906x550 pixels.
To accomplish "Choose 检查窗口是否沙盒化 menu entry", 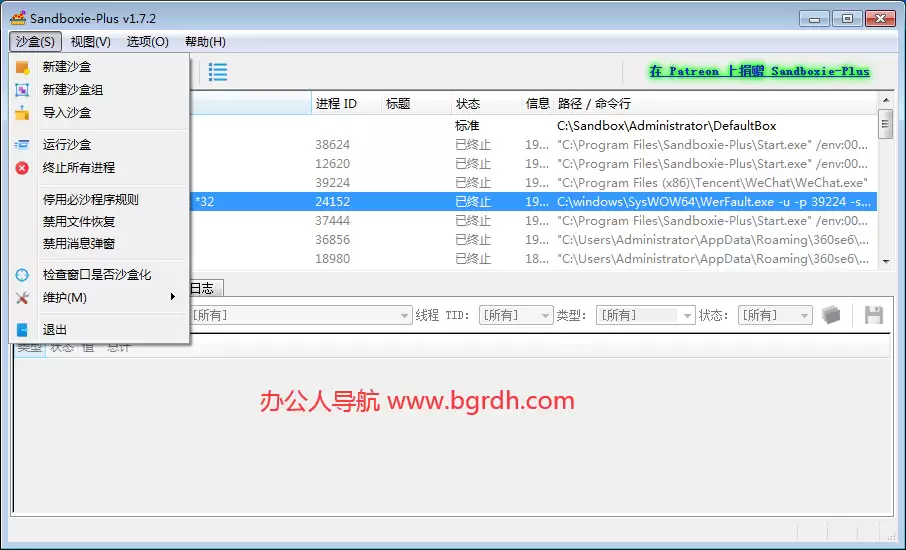I will coord(99,275).
